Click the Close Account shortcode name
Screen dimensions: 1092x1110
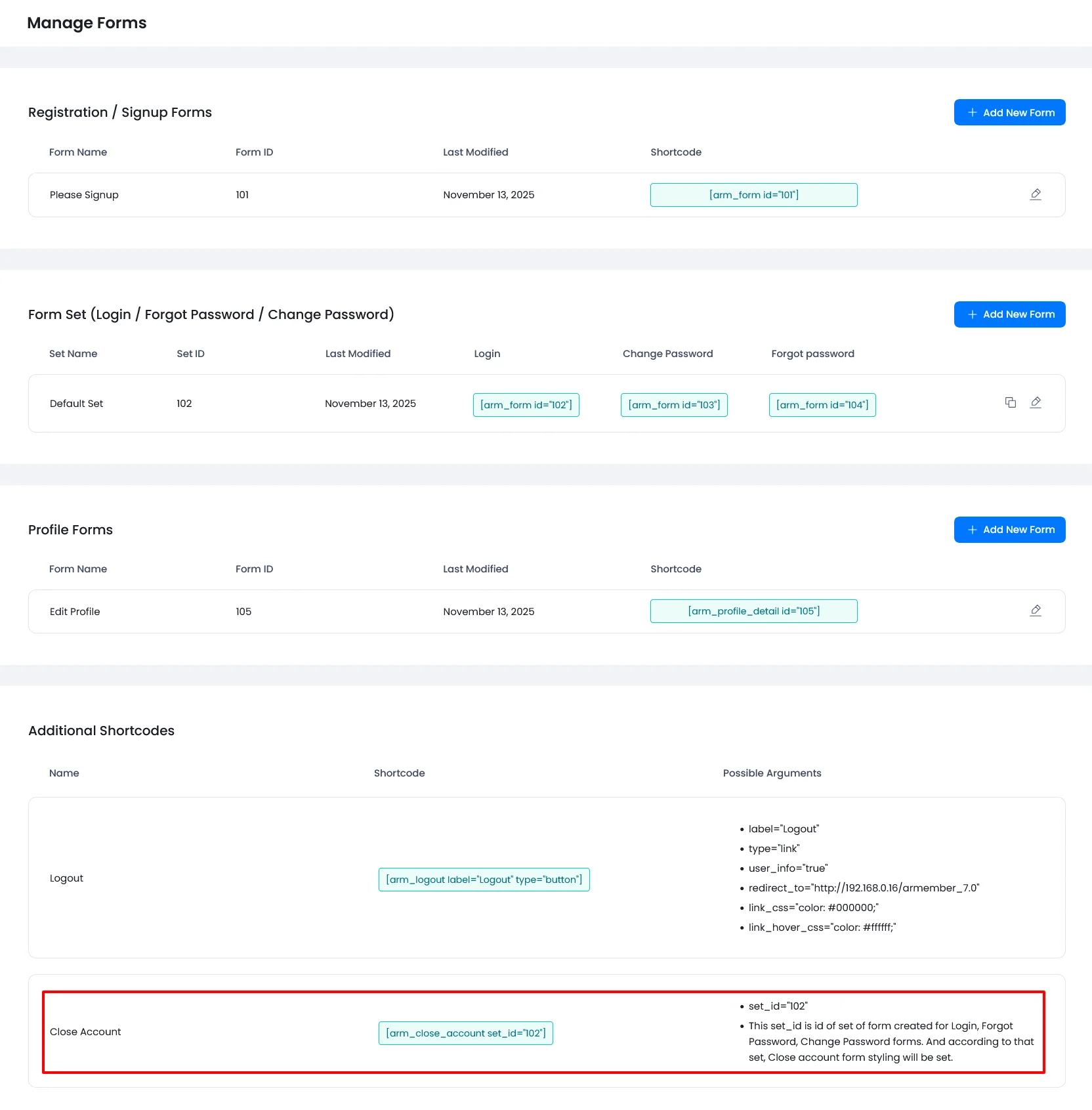tap(85, 1032)
